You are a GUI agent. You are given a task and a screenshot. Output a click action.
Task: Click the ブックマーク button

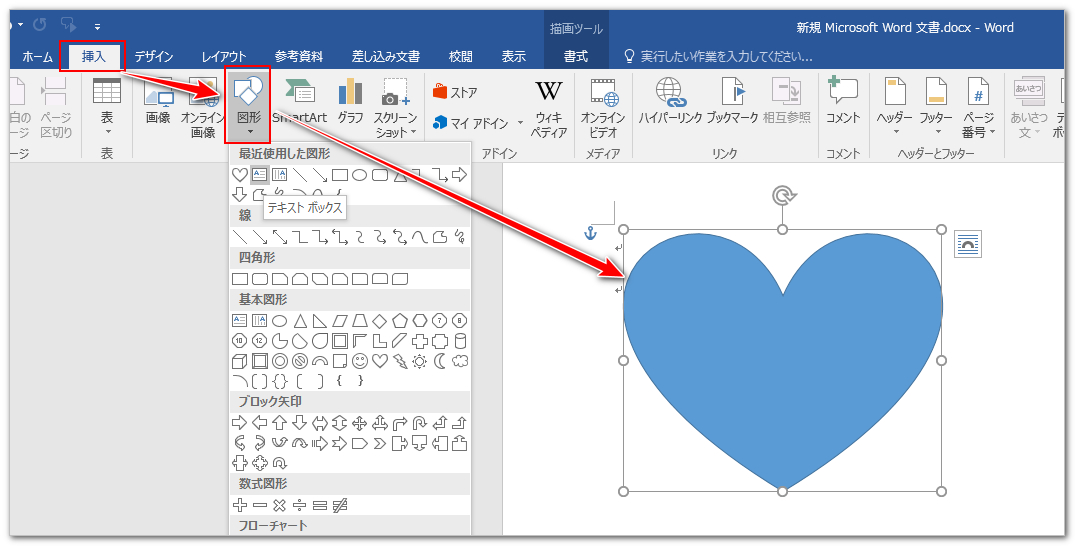coord(733,101)
